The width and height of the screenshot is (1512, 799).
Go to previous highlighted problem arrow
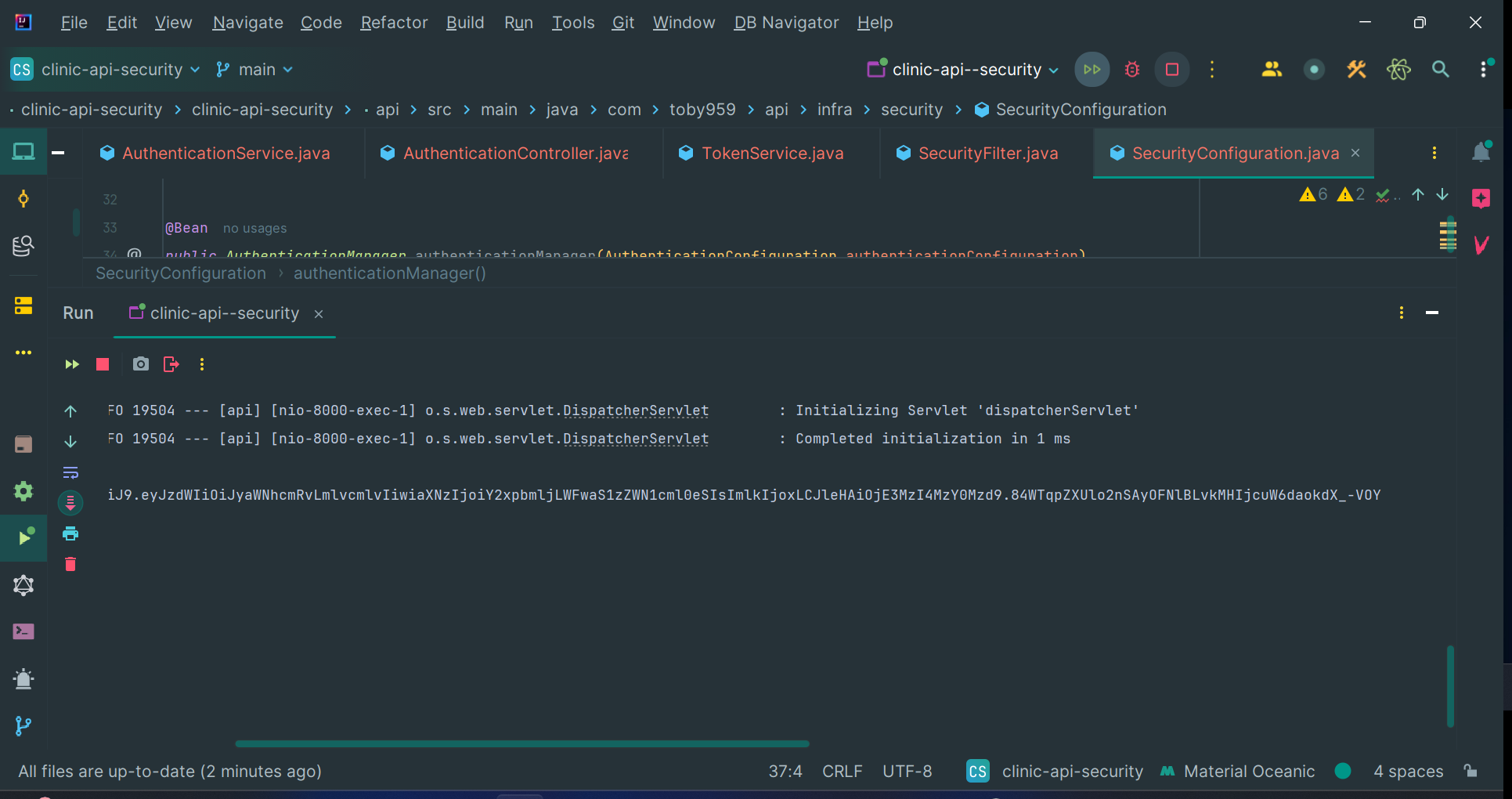1418,195
